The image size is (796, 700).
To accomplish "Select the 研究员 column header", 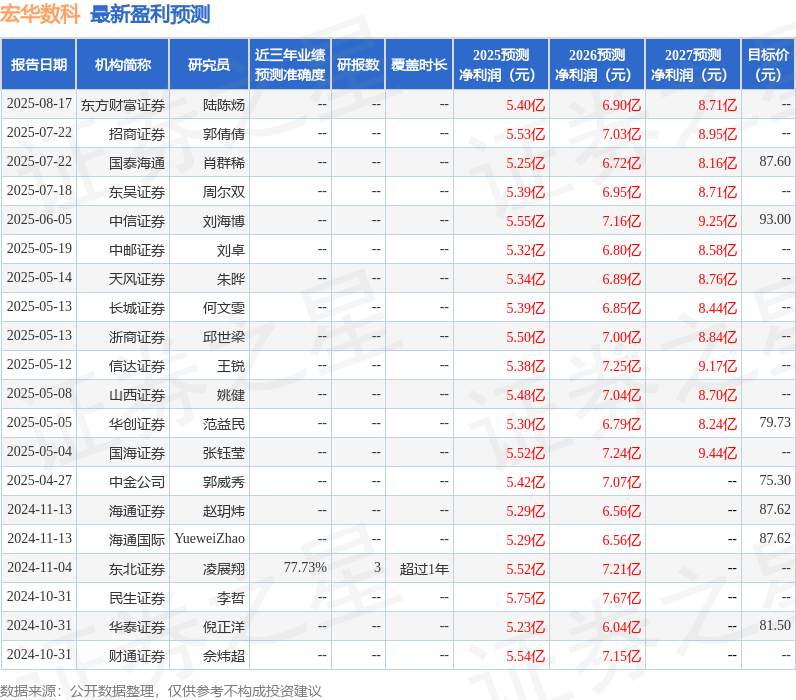I will tap(209, 64).
